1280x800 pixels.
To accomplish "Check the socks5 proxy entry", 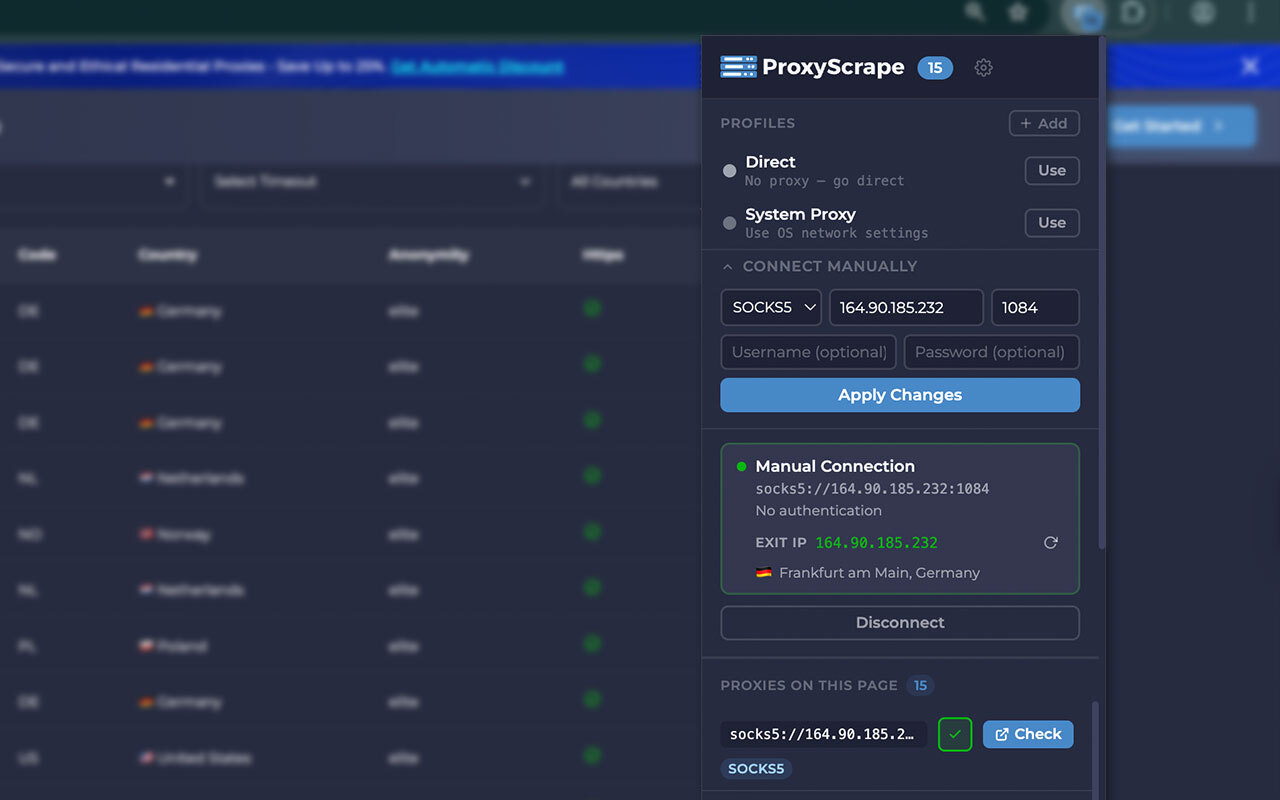I will pos(1028,734).
